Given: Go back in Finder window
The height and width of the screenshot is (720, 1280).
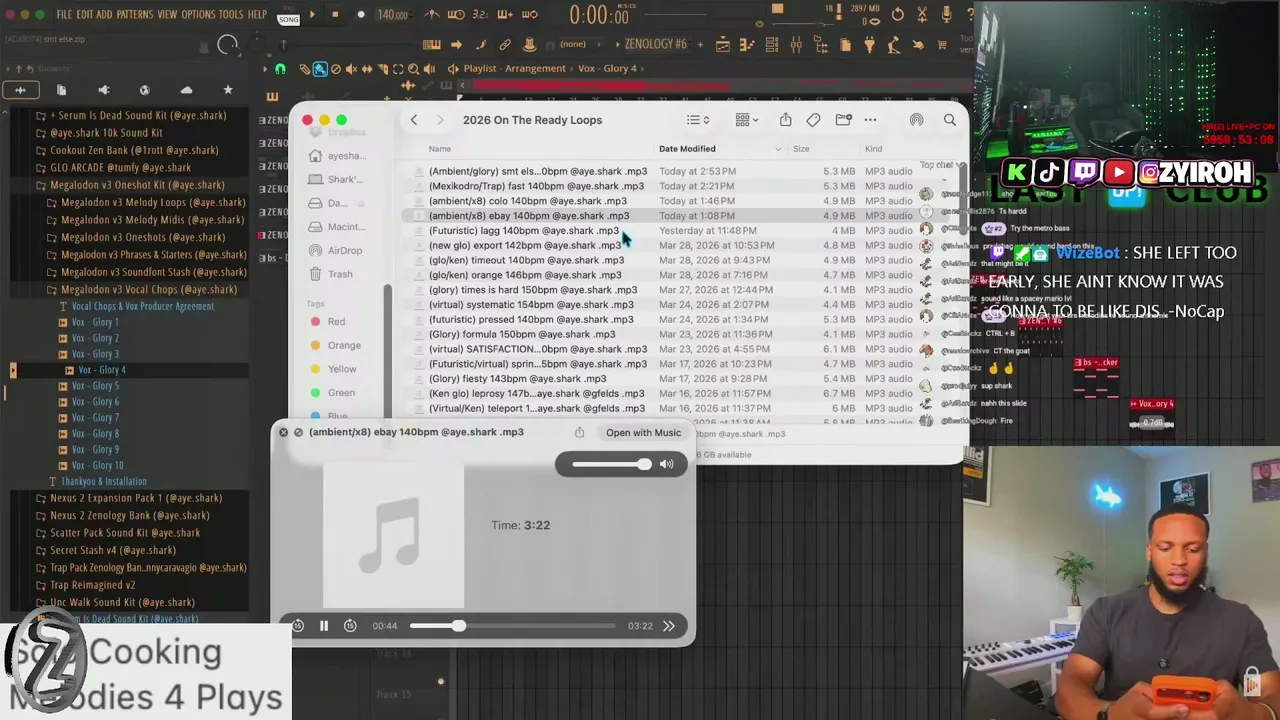Looking at the screenshot, I should (x=413, y=120).
